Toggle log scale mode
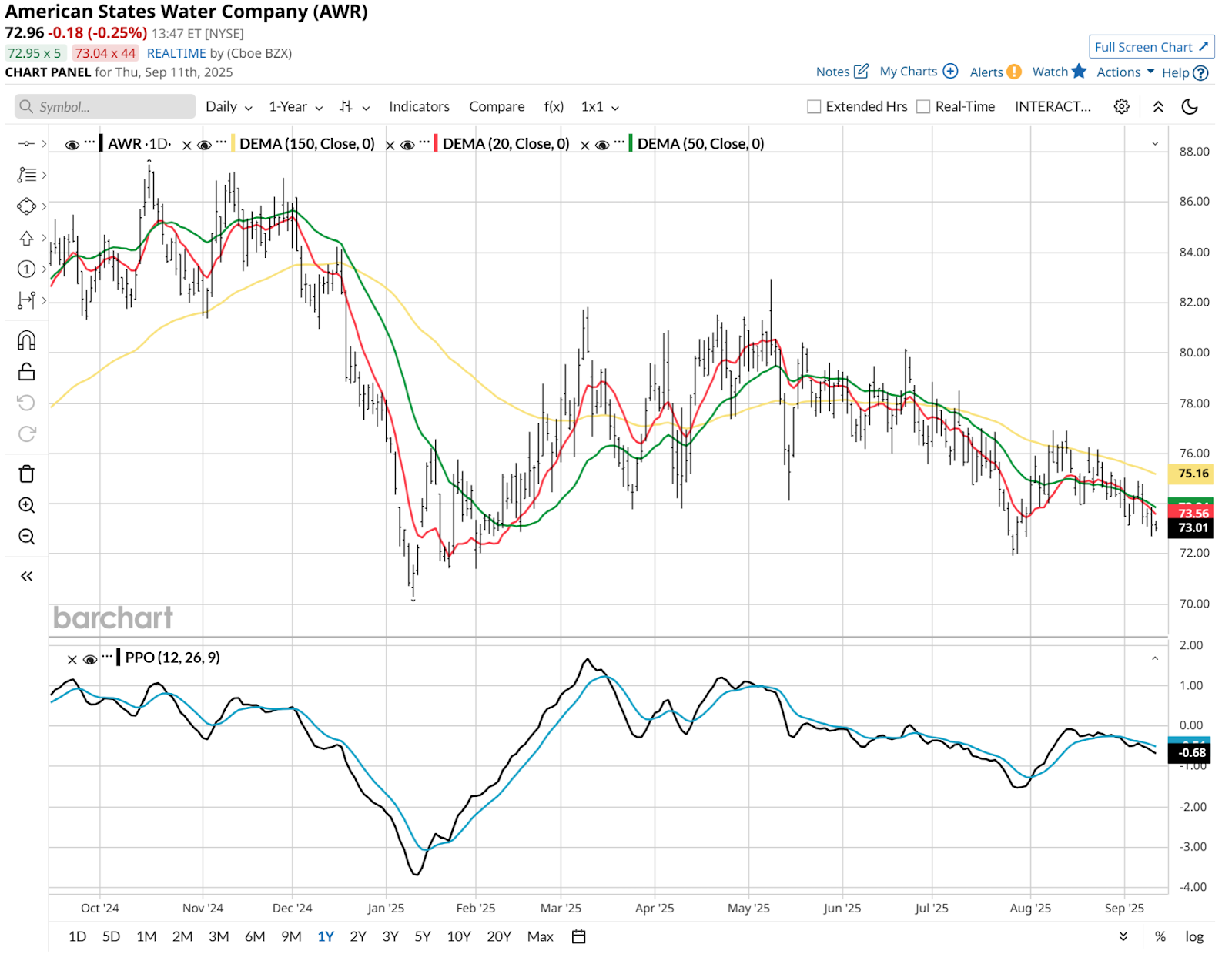 click(1194, 936)
